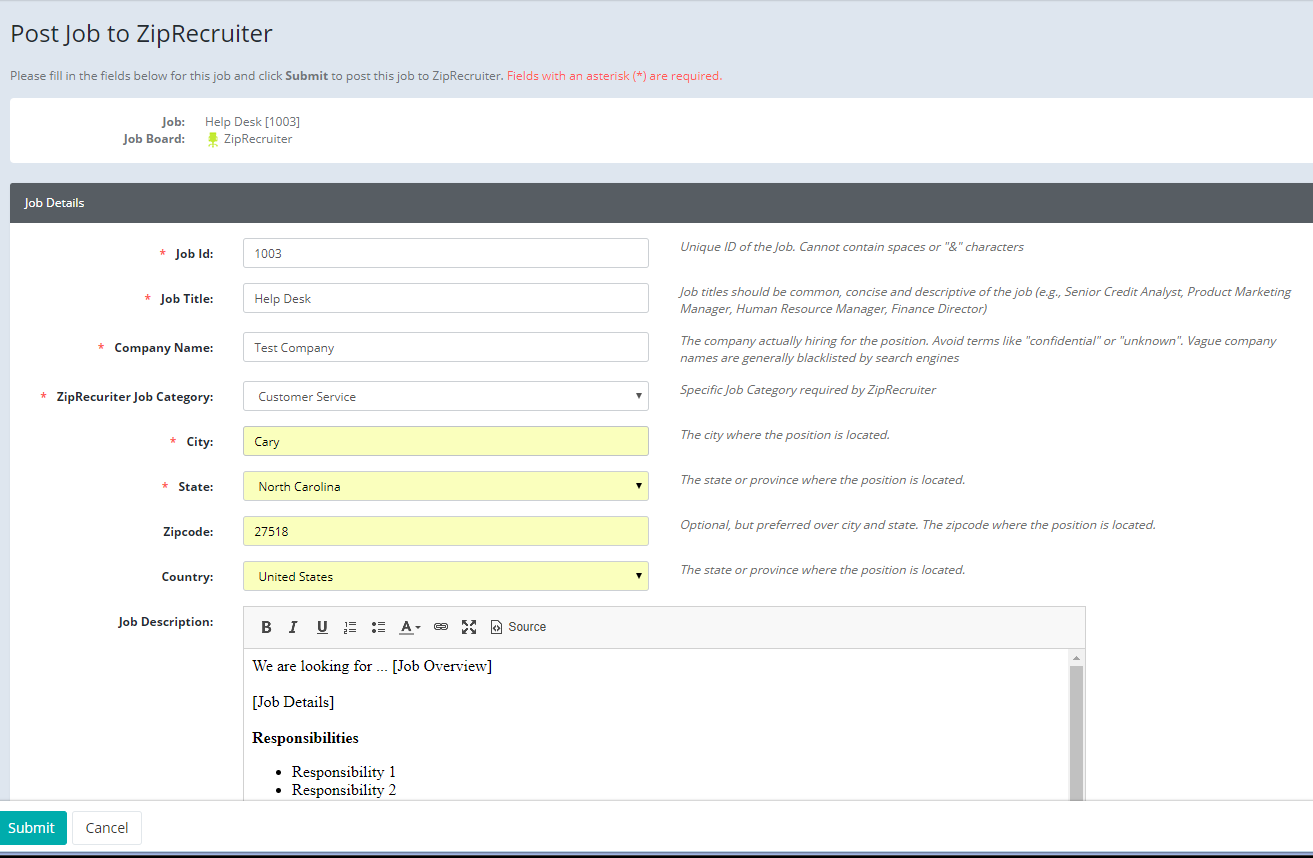Focus the Job Title text field
Viewport: 1313px width, 858px height.
click(445, 298)
